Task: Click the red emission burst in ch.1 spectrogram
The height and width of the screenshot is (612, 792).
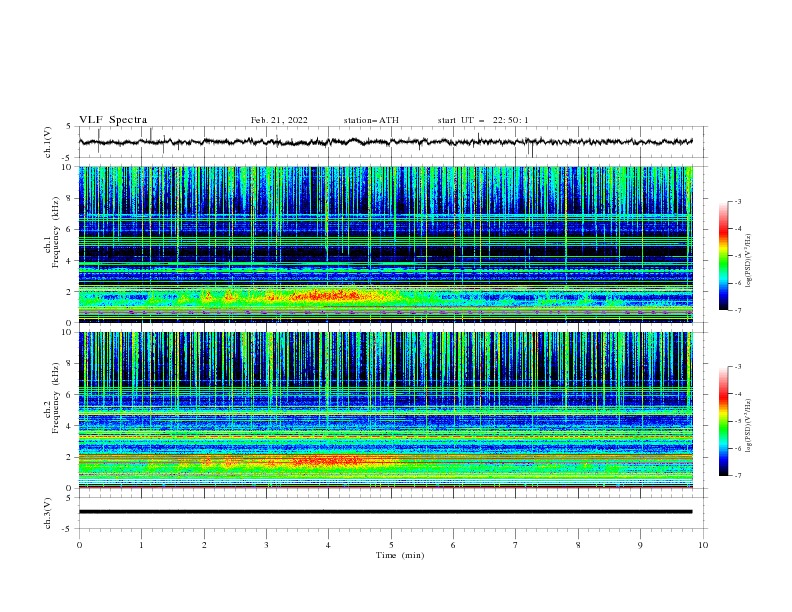Action: 326,296
